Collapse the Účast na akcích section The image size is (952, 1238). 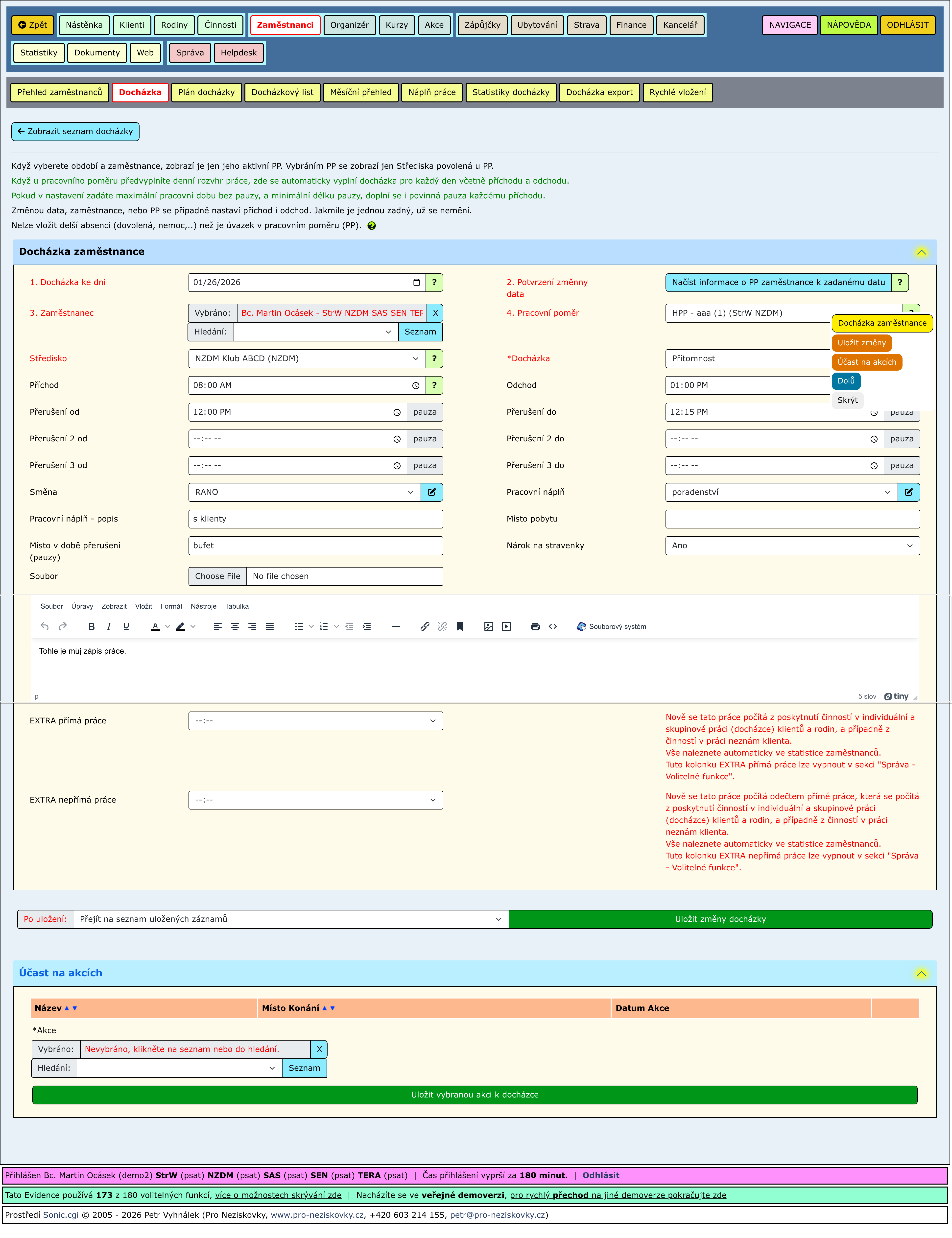point(921,973)
